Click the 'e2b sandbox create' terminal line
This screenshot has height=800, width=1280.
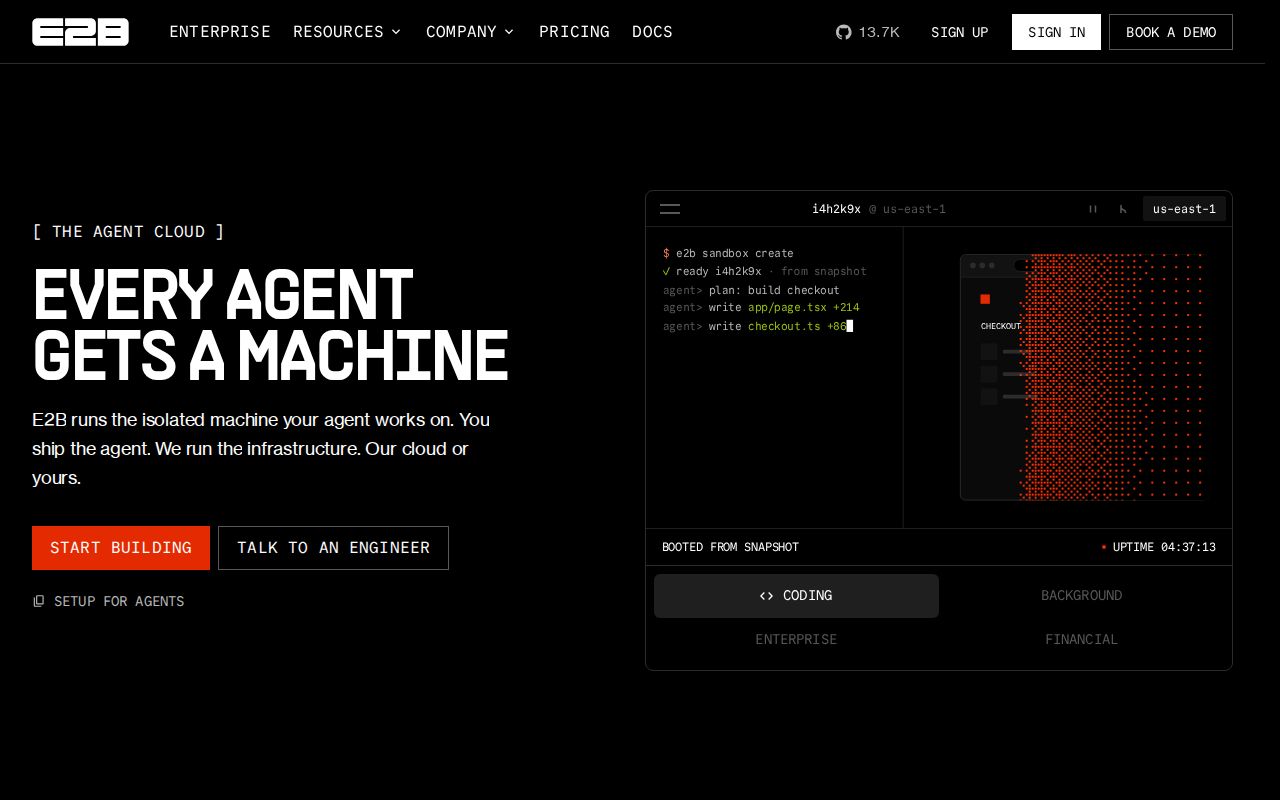[x=728, y=253]
